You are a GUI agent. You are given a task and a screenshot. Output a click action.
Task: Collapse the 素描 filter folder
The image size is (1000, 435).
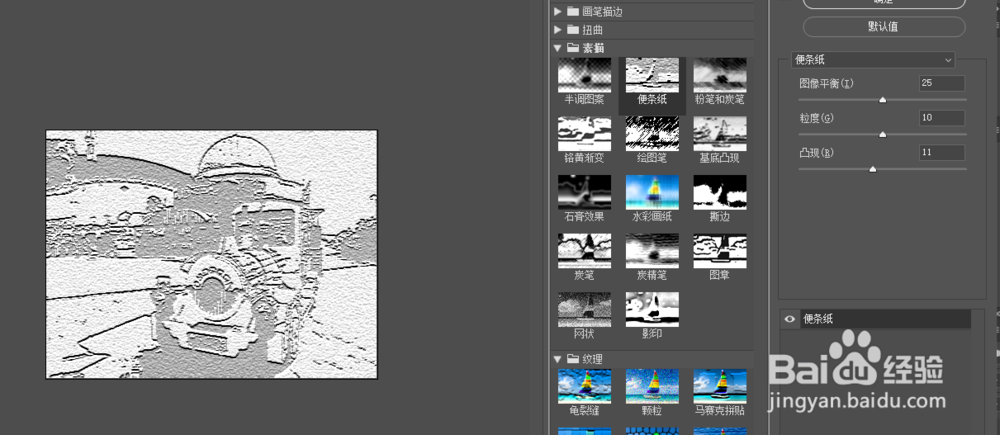pyautogui.click(x=557, y=48)
